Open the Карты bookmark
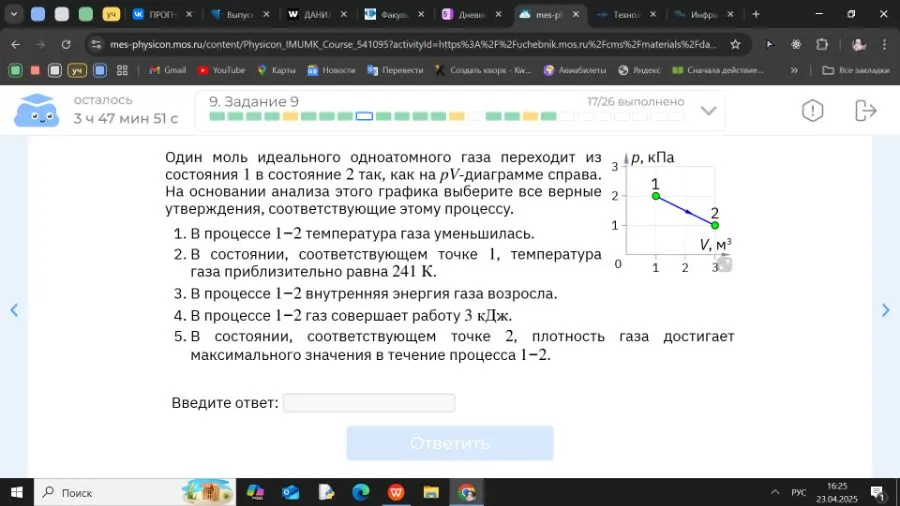Image resolution: width=900 pixels, height=506 pixels. 277,70
